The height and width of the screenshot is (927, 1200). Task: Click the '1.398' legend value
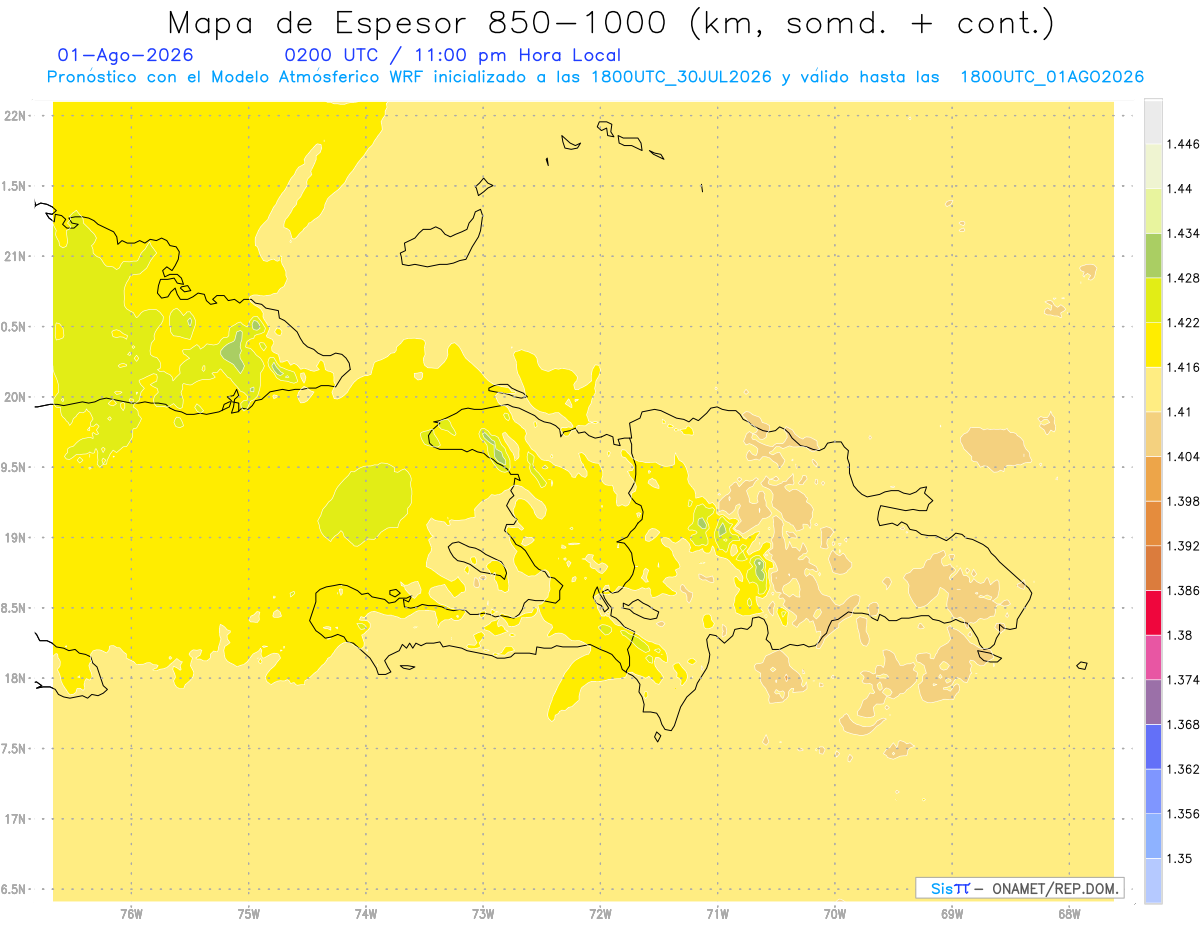(1182, 501)
